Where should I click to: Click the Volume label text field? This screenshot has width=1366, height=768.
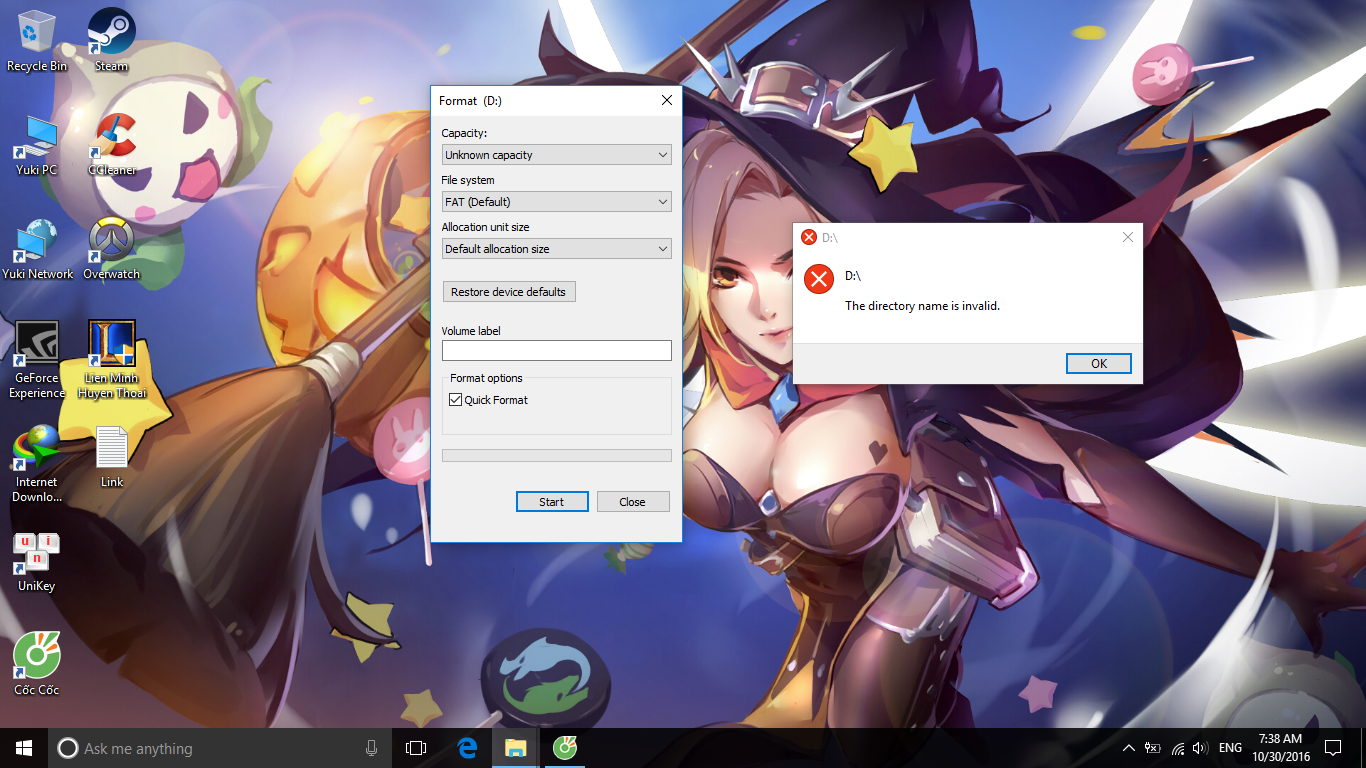click(557, 350)
